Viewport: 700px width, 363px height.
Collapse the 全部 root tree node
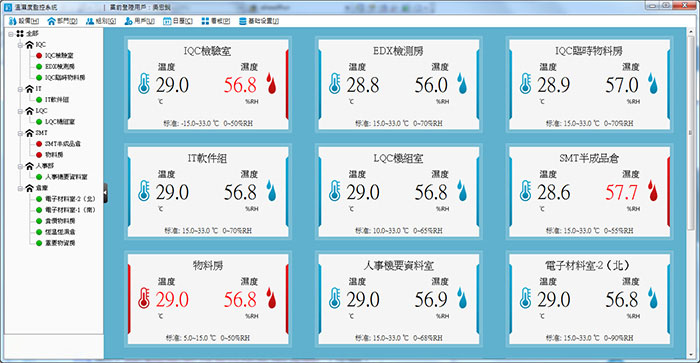(11, 34)
